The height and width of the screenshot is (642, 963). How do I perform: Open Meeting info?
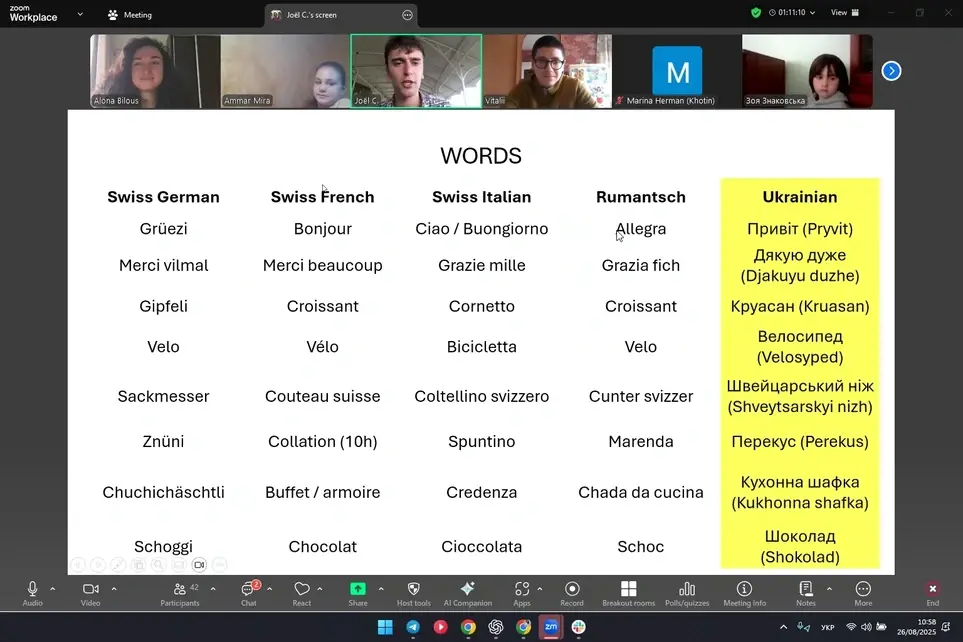point(744,590)
